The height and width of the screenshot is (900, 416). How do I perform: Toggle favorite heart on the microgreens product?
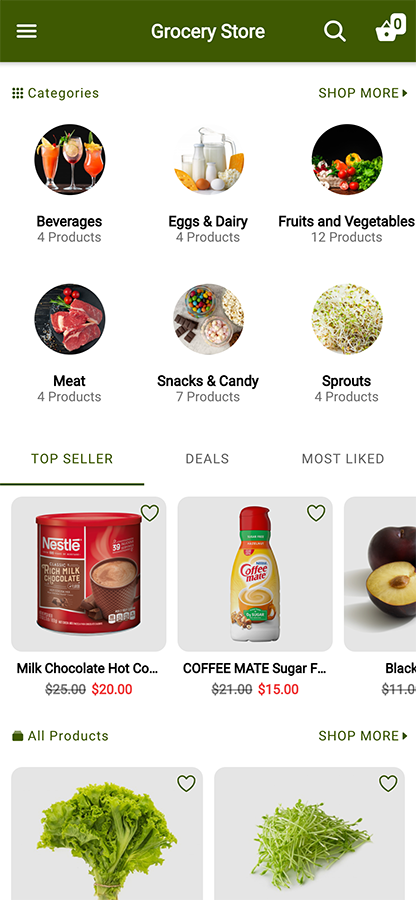click(x=388, y=783)
